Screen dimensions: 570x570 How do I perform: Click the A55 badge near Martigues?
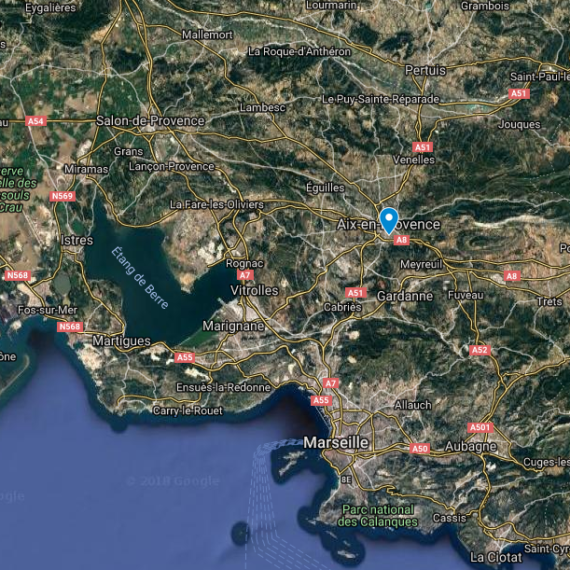pyautogui.click(x=185, y=357)
